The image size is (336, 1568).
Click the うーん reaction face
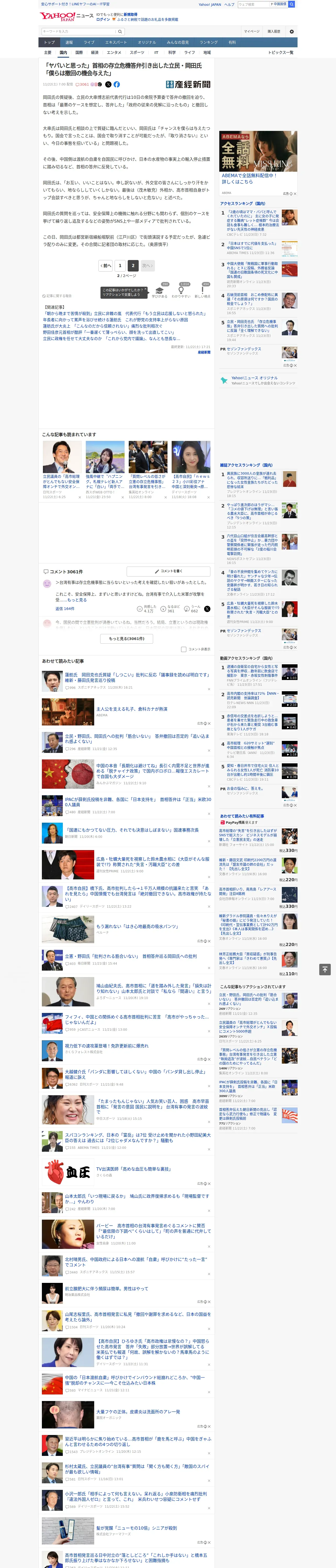point(187,609)
